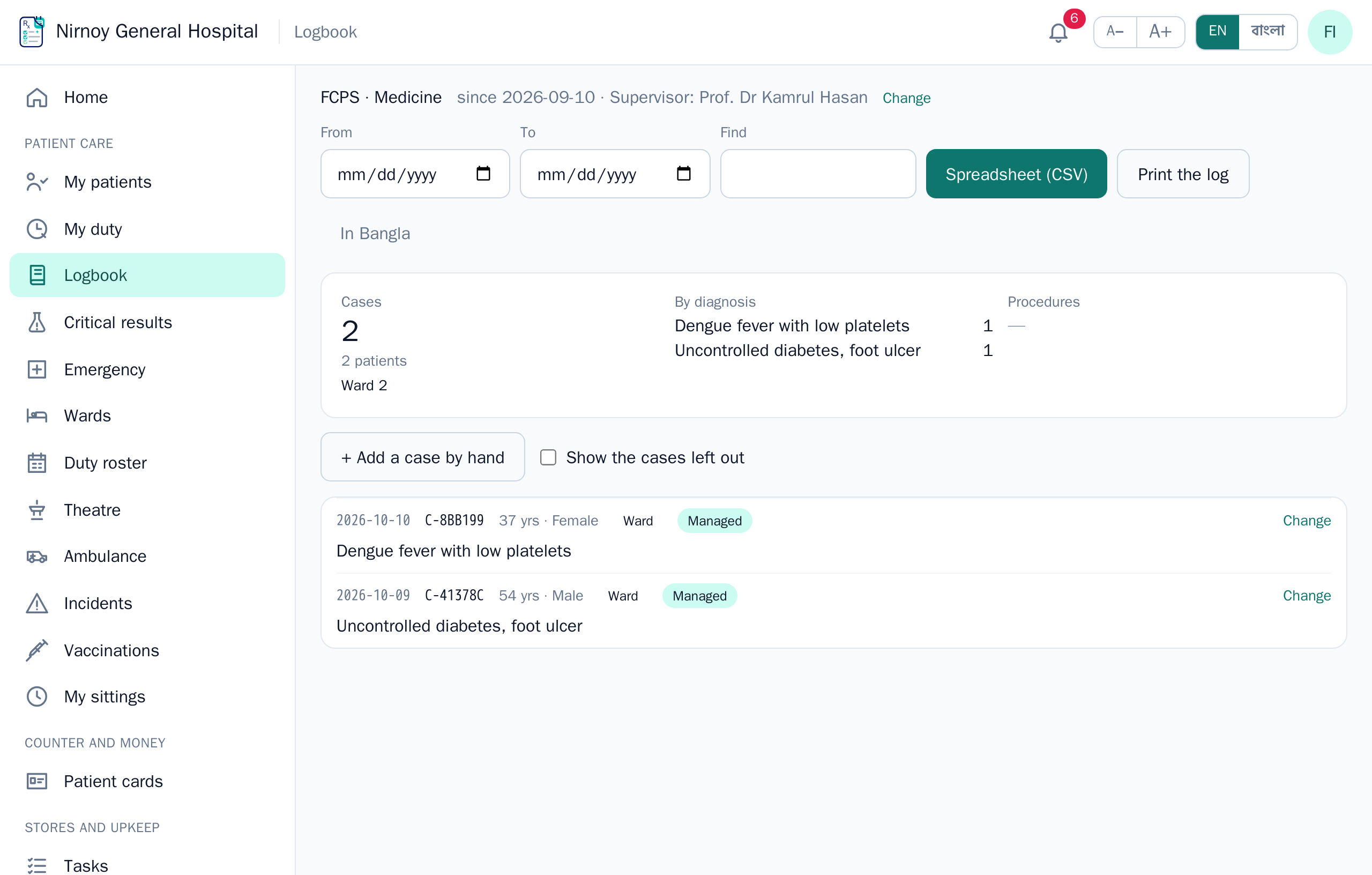
Task: Click the My sittings clock icon
Action: pos(37,697)
